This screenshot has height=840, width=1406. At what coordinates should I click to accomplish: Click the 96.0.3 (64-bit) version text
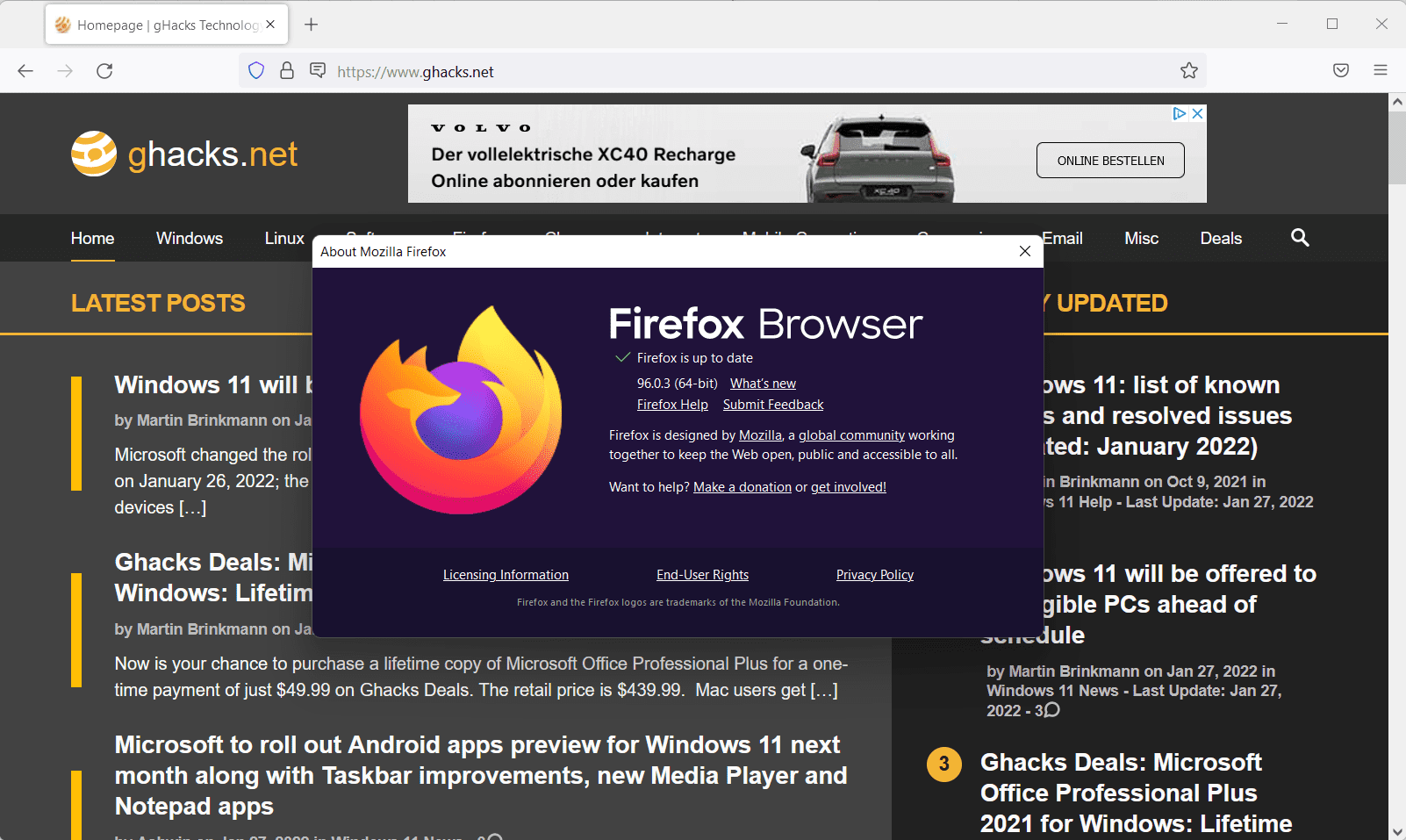678,384
